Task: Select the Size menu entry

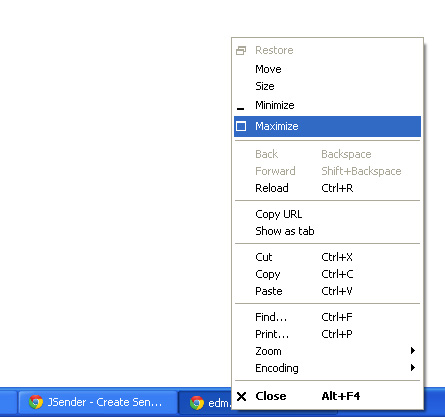Action: [327, 86]
